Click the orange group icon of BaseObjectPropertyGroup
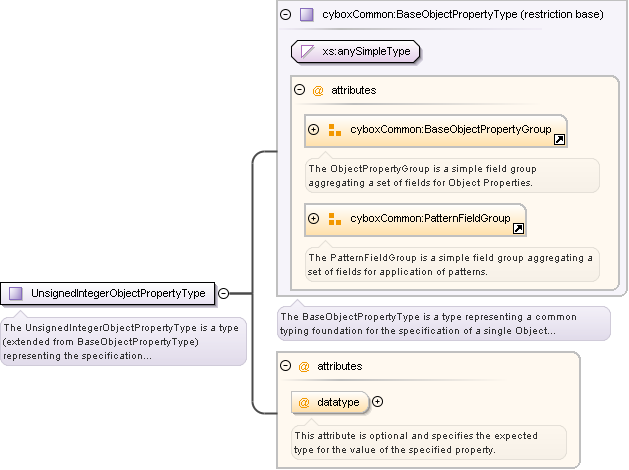 (x=334, y=130)
